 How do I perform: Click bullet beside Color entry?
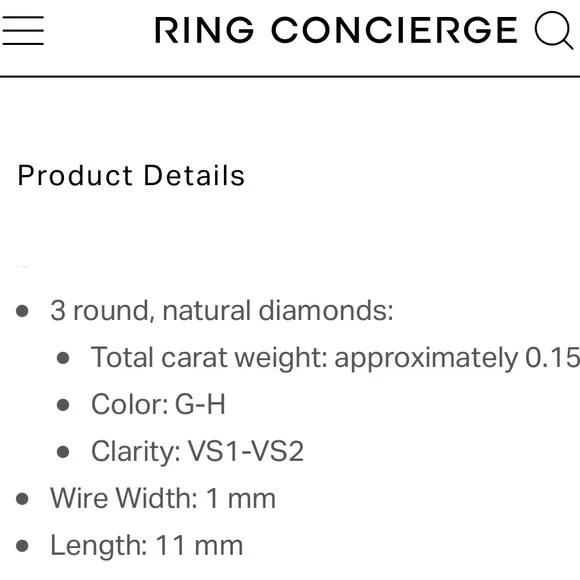63,405
